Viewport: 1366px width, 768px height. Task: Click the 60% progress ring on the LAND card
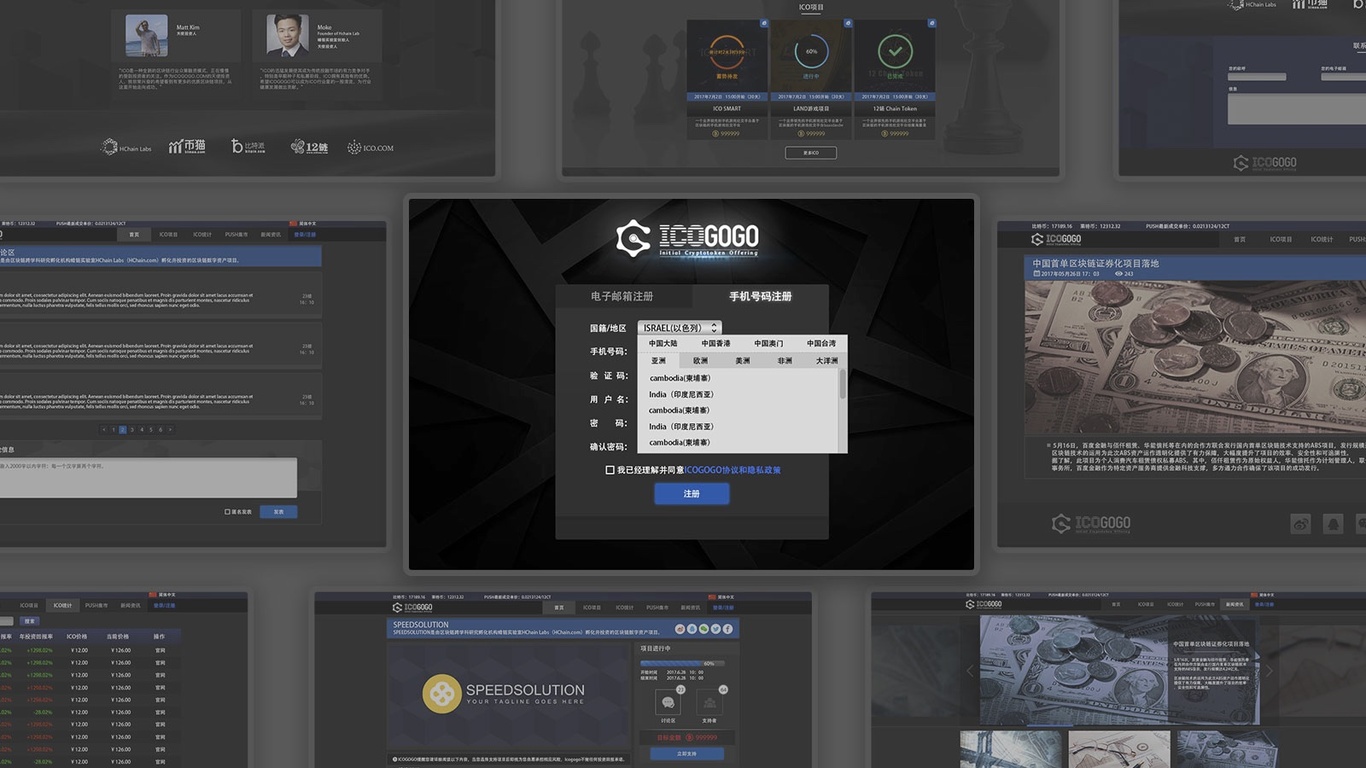coord(811,51)
